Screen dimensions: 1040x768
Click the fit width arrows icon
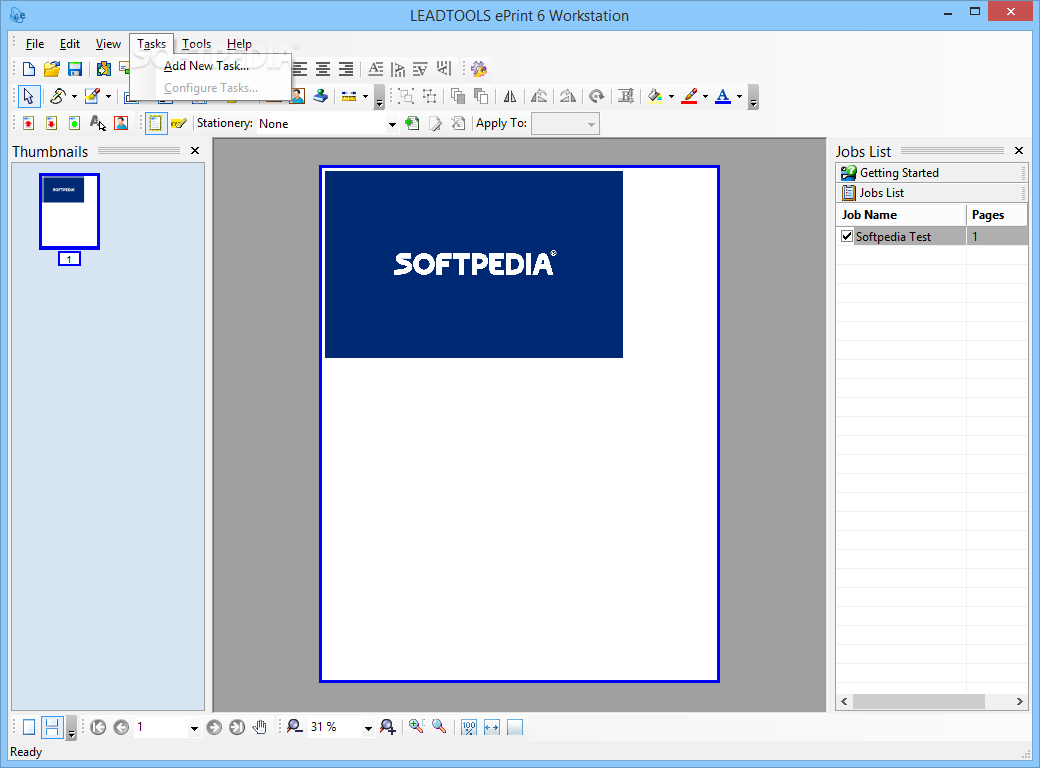[491, 728]
